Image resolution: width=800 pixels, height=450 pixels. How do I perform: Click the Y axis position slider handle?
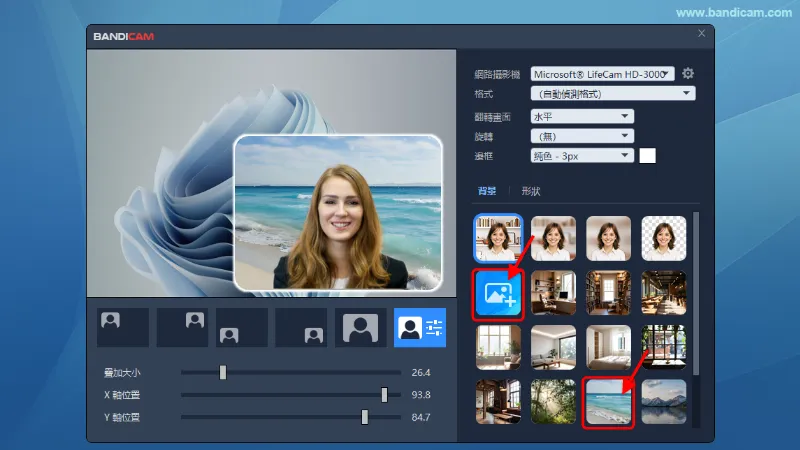tap(365, 417)
